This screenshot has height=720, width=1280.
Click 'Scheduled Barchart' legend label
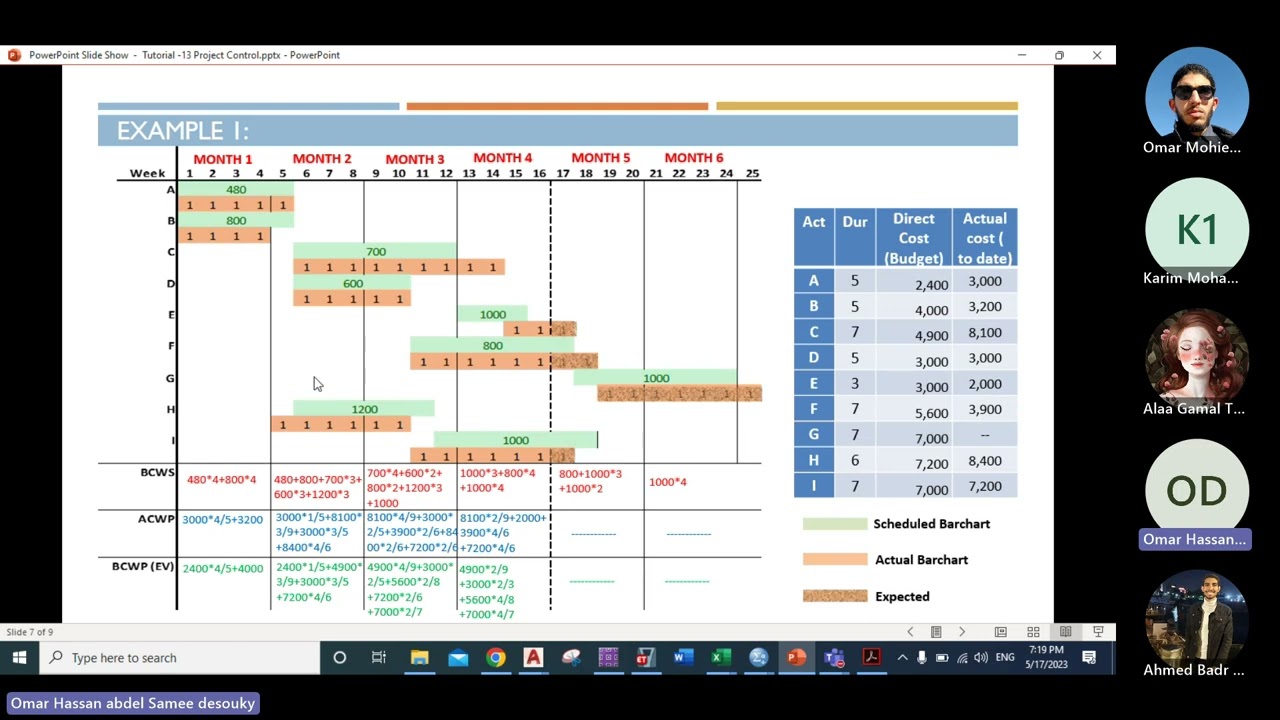(931, 523)
